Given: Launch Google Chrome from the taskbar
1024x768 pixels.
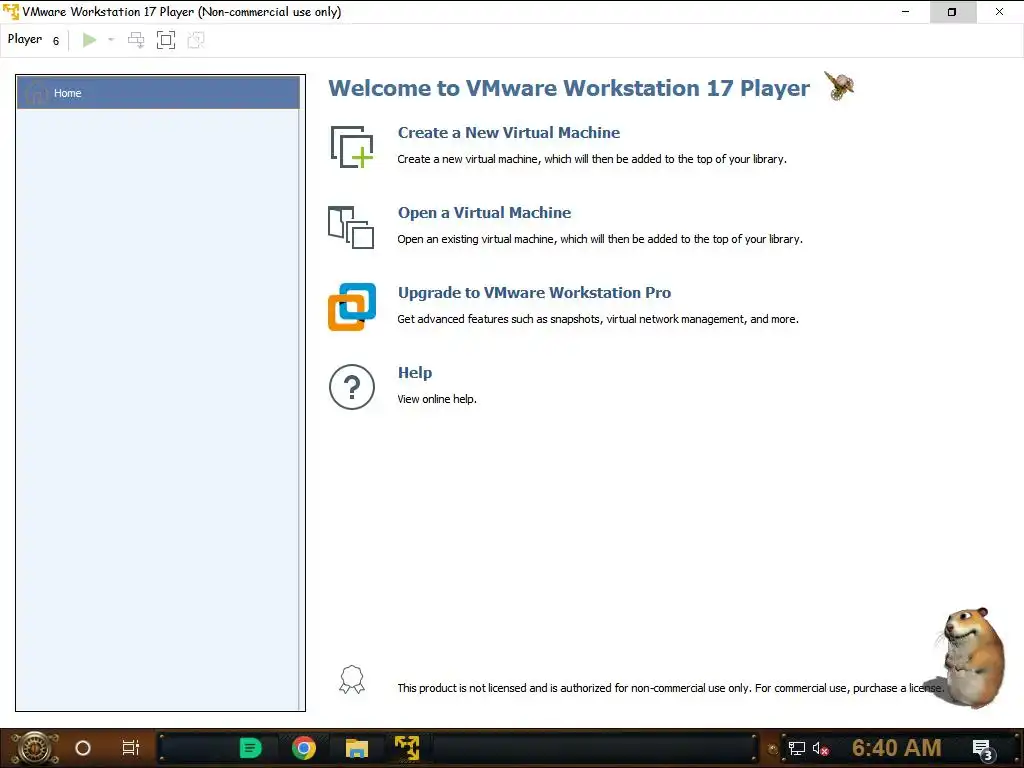Looking at the screenshot, I should [x=304, y=748].
